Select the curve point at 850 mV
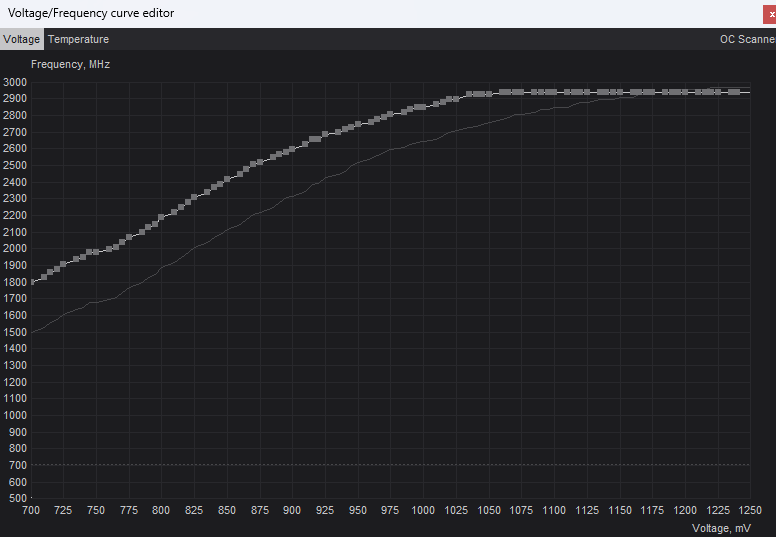The width and height of the screenshot is (776, 537). click(x=227, y=179)
